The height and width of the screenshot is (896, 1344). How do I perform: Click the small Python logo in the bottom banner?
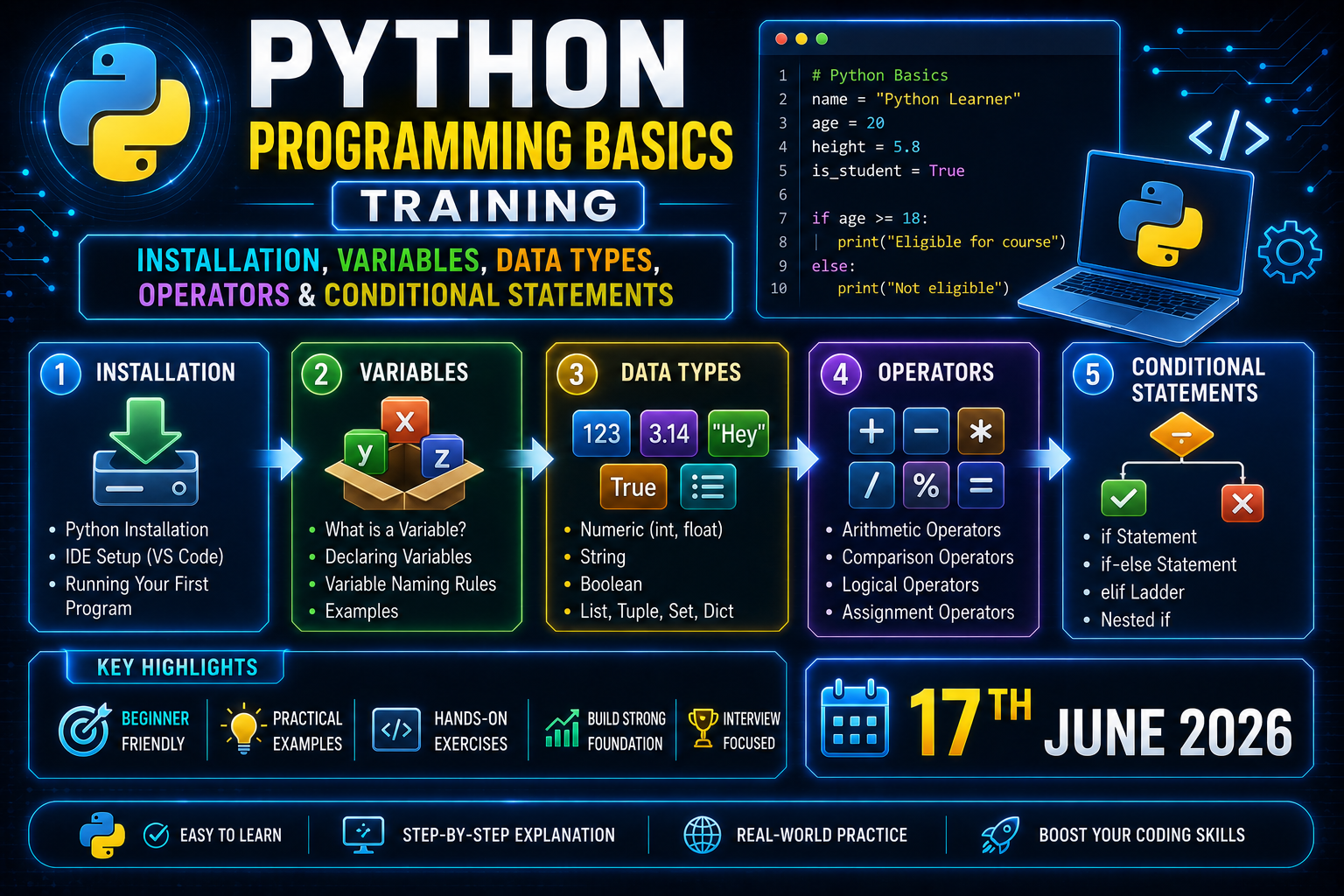[101, 835]
